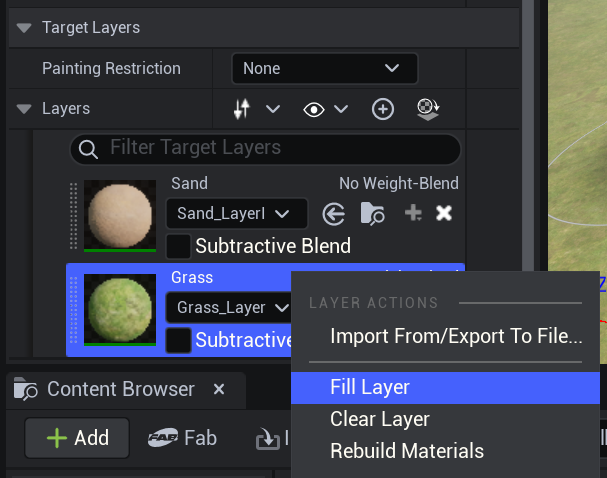Screen dimensions: 607x478
Task: Choose Fill Layer from context menu
Action: pyautogui.click(x=446, y=388)
